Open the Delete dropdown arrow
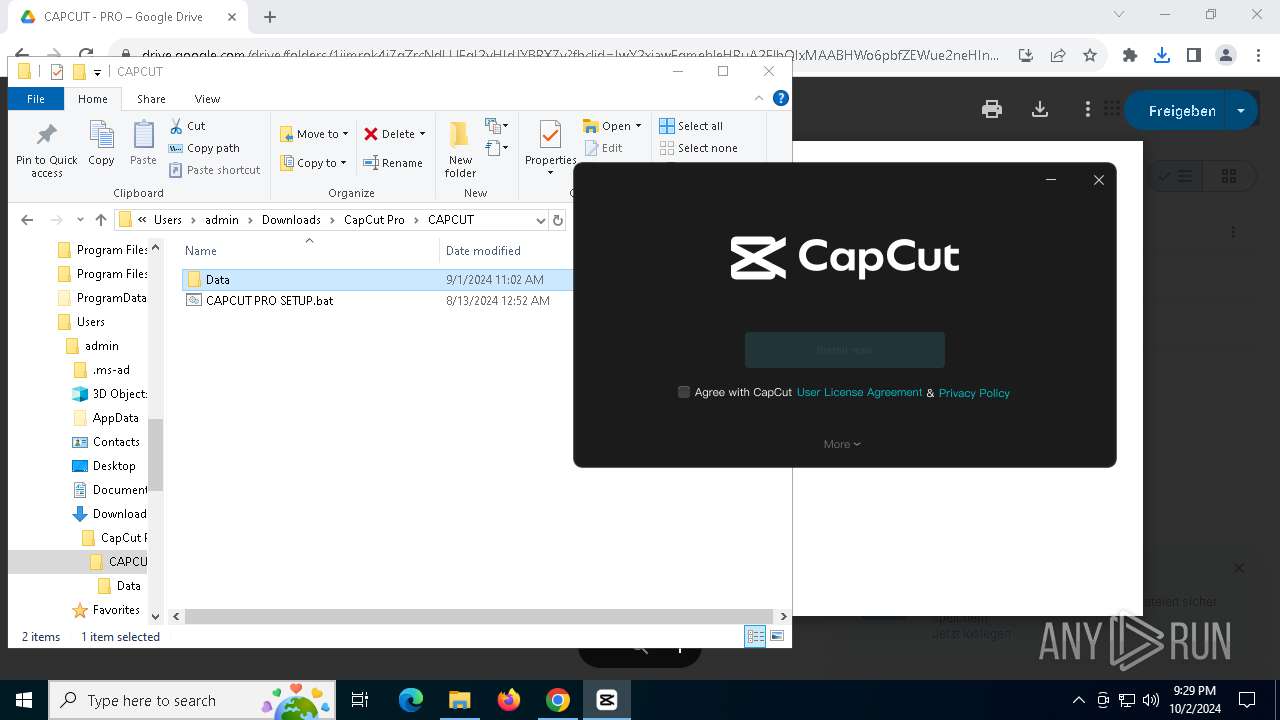Screen dimensions: 1280x720 [x=422, y=134]
